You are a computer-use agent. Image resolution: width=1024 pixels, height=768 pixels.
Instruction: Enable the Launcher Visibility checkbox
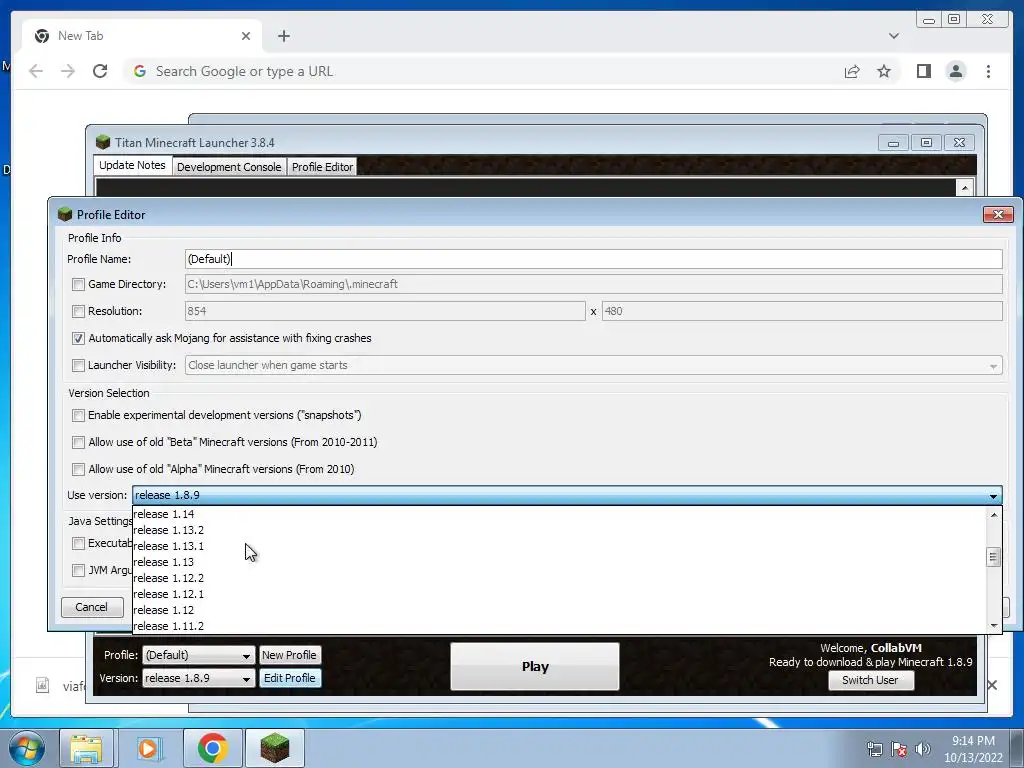tap(78, 365)
